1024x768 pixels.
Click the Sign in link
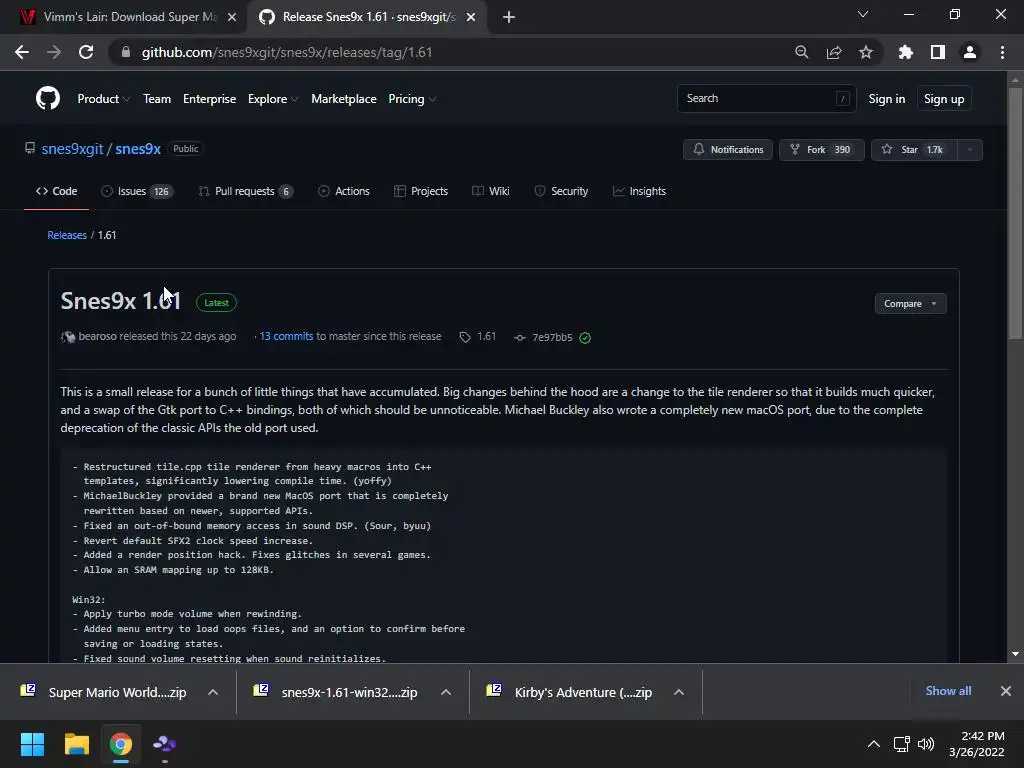tap(886, 99)
